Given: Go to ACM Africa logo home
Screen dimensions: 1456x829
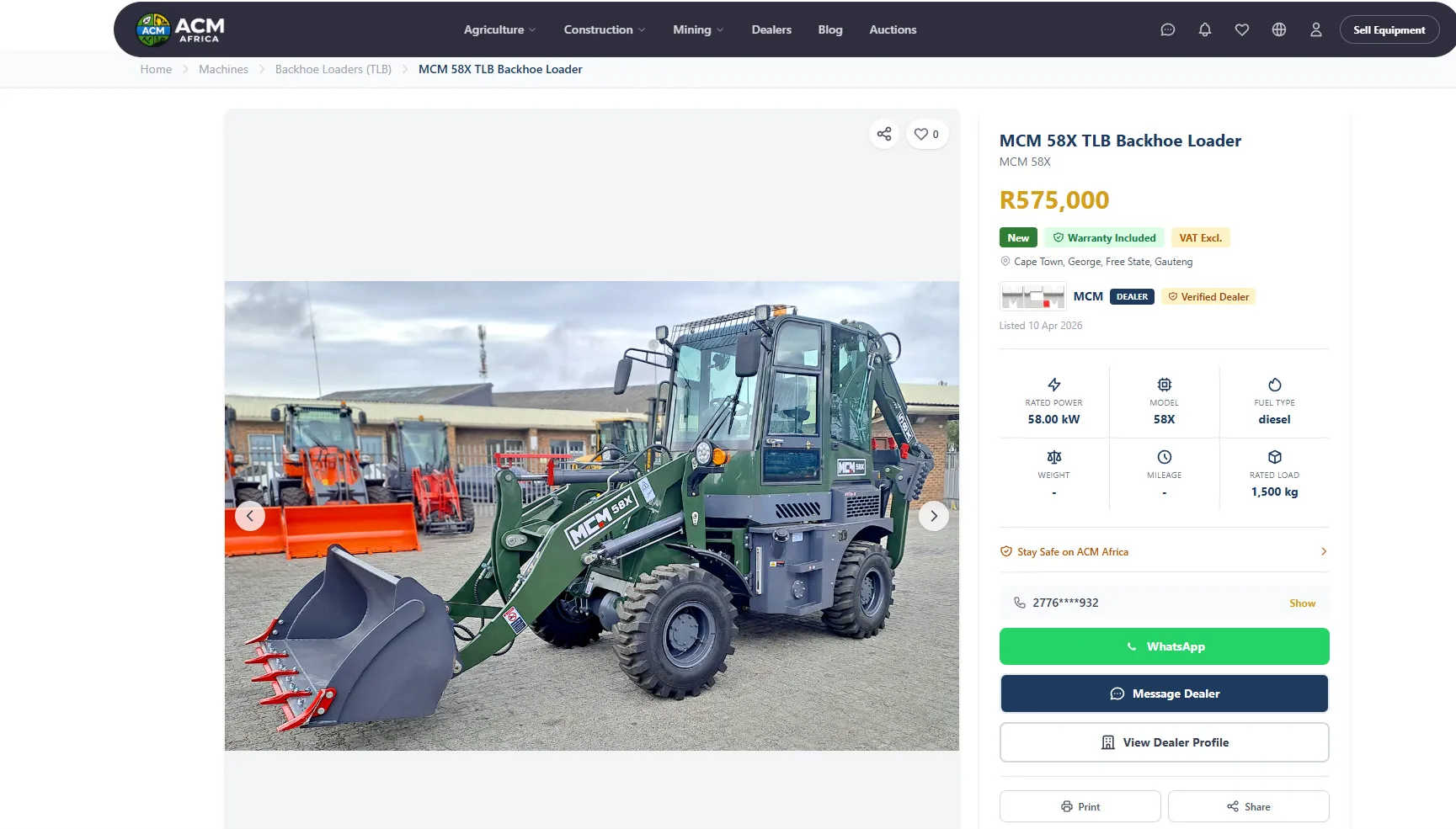Looking at the screenshot, I should (x=180, y=29).
